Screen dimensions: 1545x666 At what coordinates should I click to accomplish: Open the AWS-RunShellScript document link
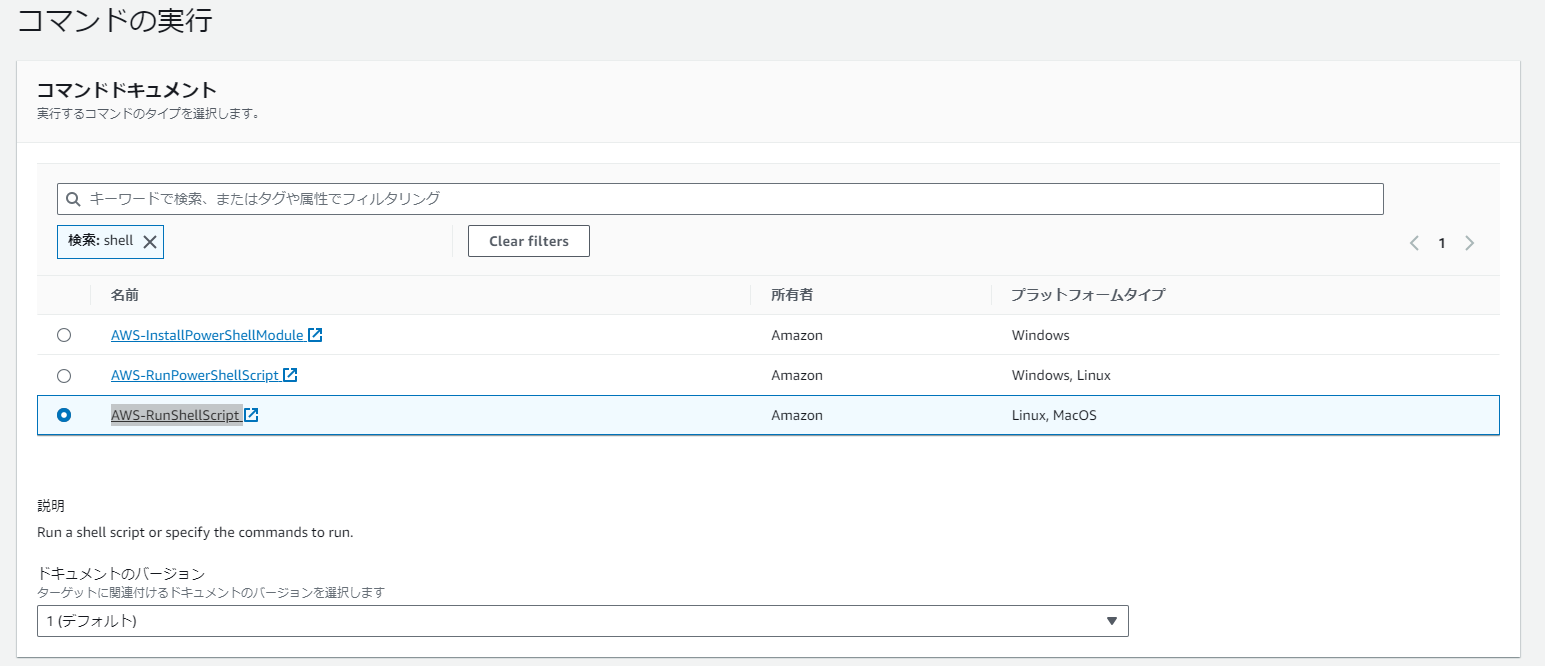pos(174,414)
